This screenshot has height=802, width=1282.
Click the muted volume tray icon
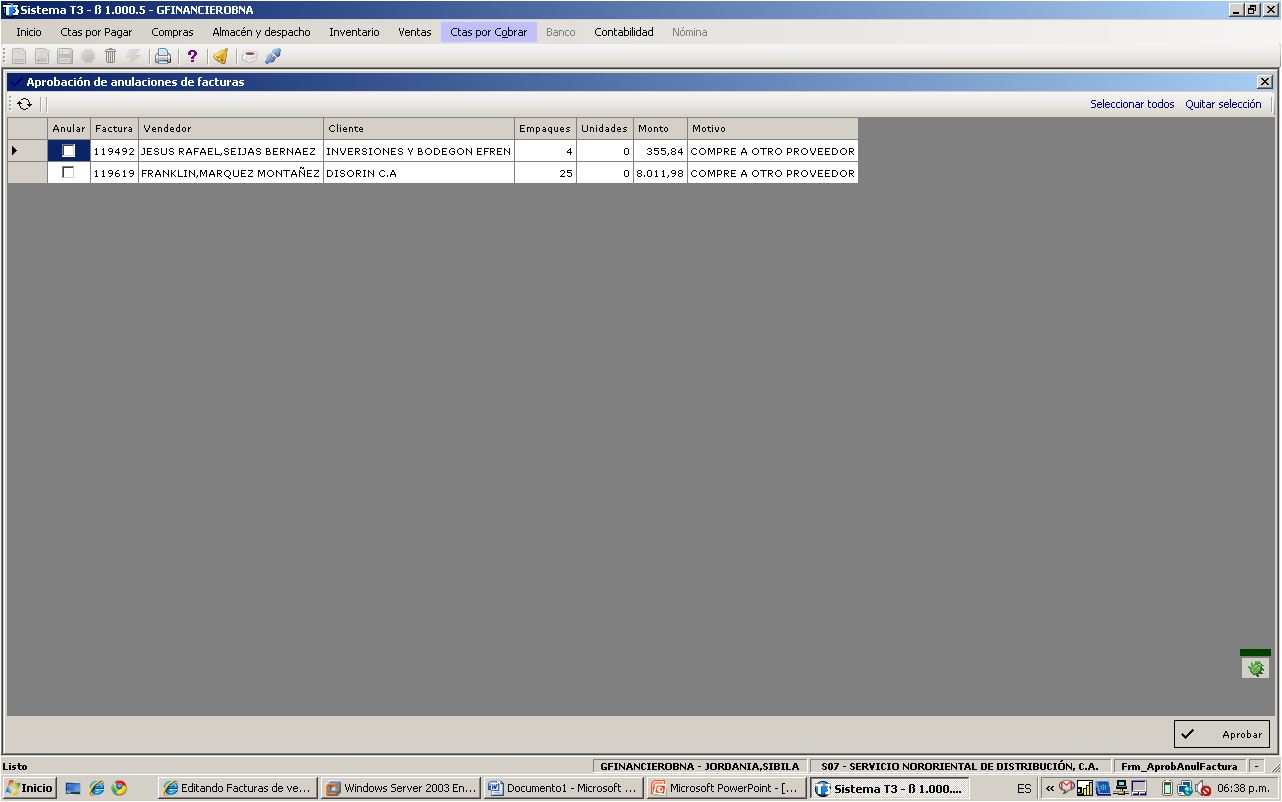(x=1204, y=788)
